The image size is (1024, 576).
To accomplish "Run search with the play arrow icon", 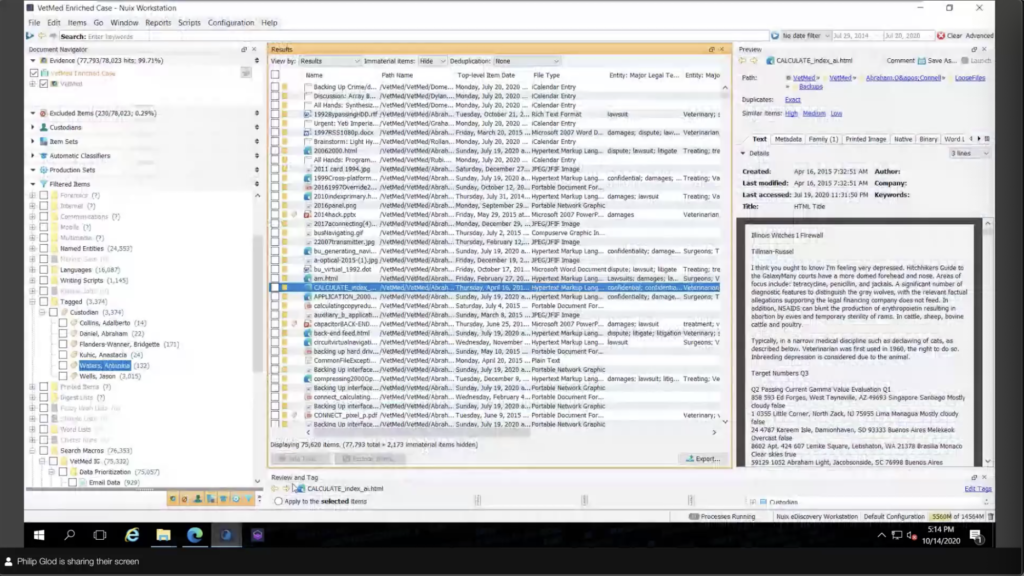I will click(x=30, y=36).
